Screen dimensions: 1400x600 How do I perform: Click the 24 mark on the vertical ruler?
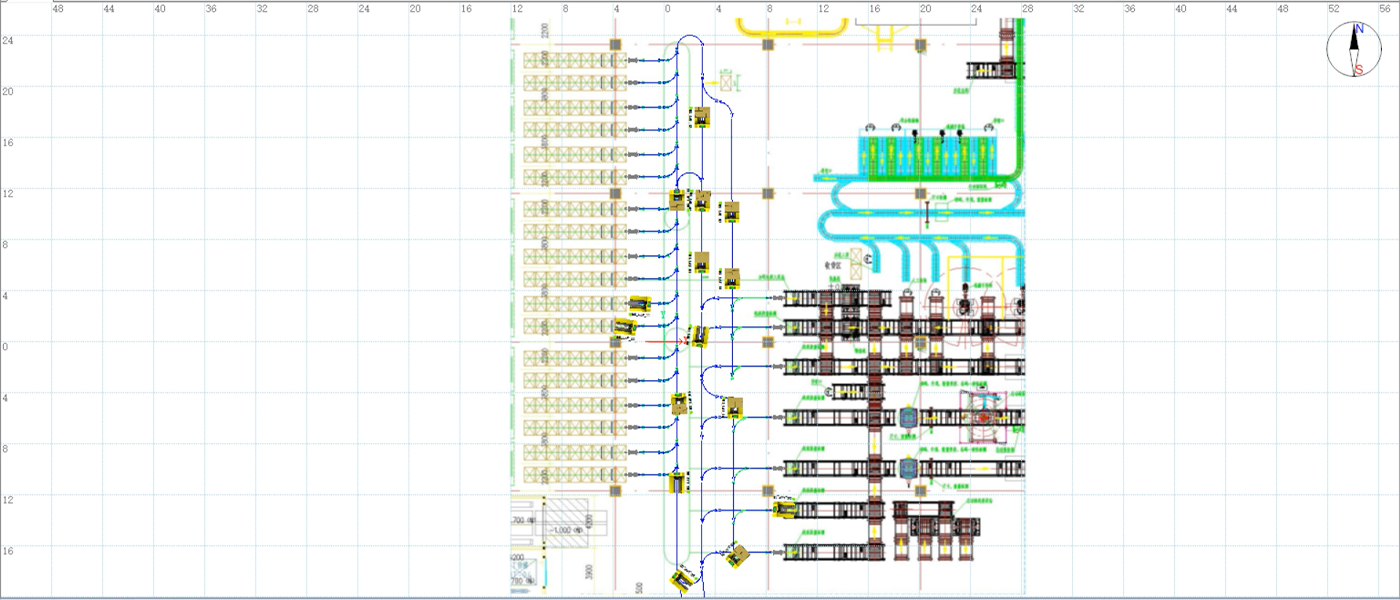7,41
